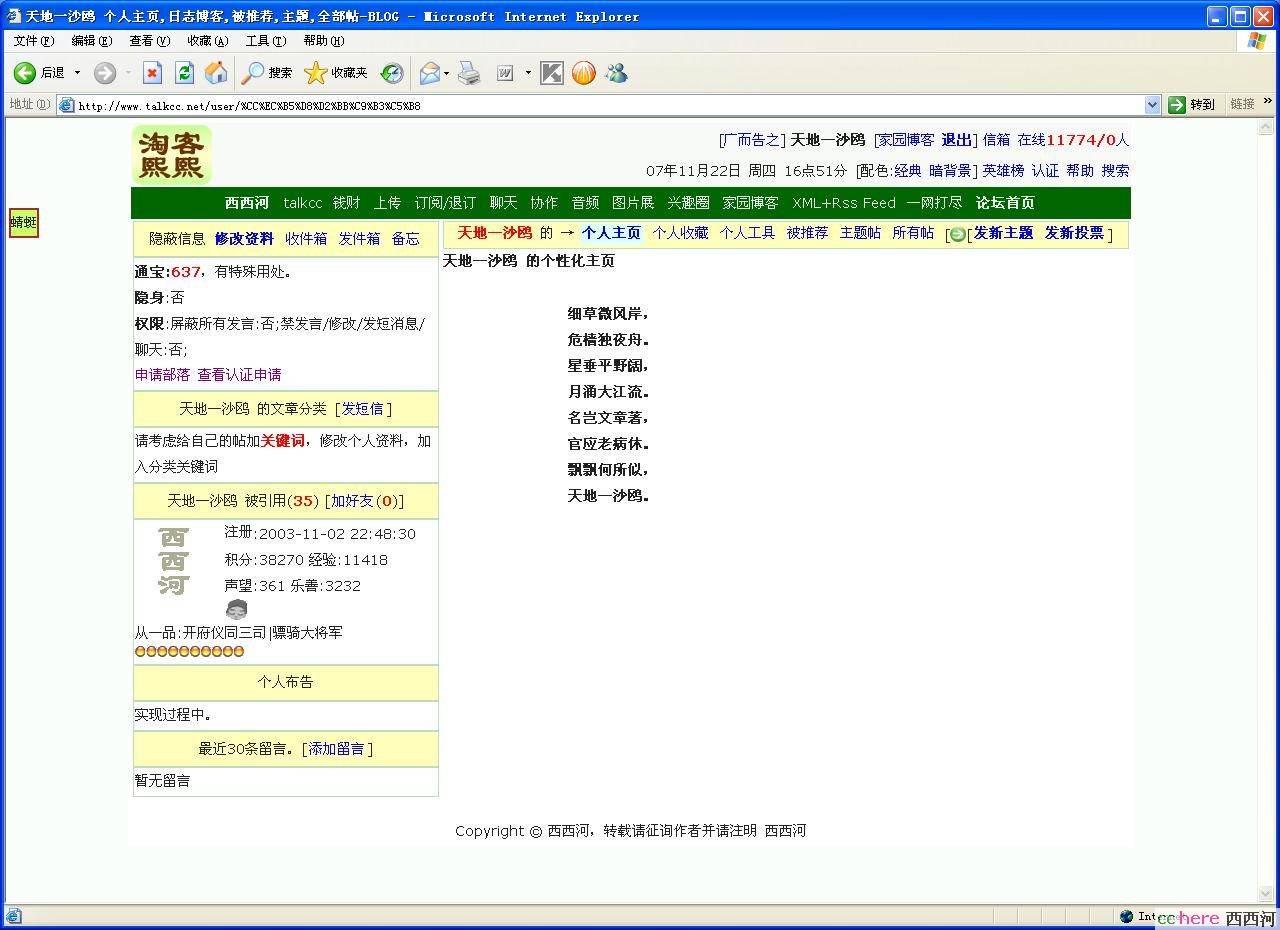Screen dimensions: 1280x930
Task: Open the Forward button history dropdown arrow
Action: click(x=128, y=73)
